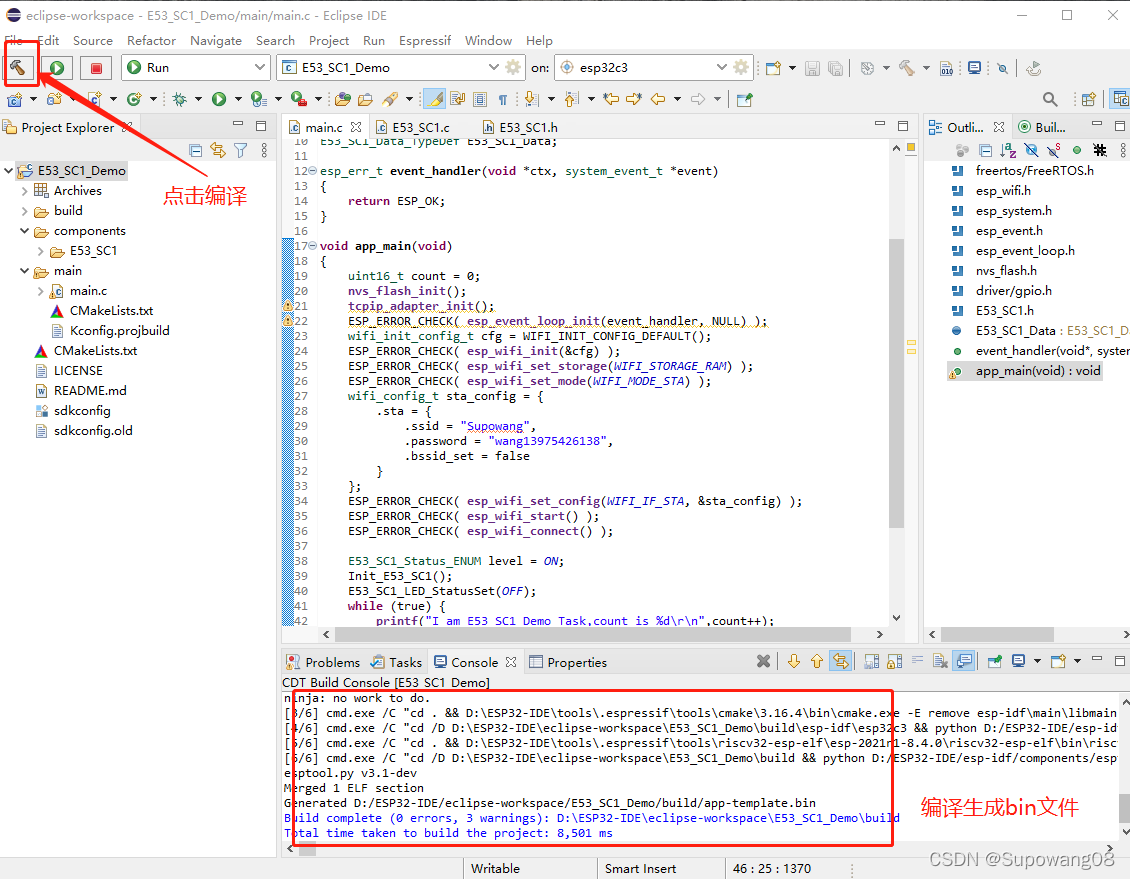The height and width of the screenshot is (879, 1130).
Task: Select sdkconfig.old file
Action: point(93,431)
